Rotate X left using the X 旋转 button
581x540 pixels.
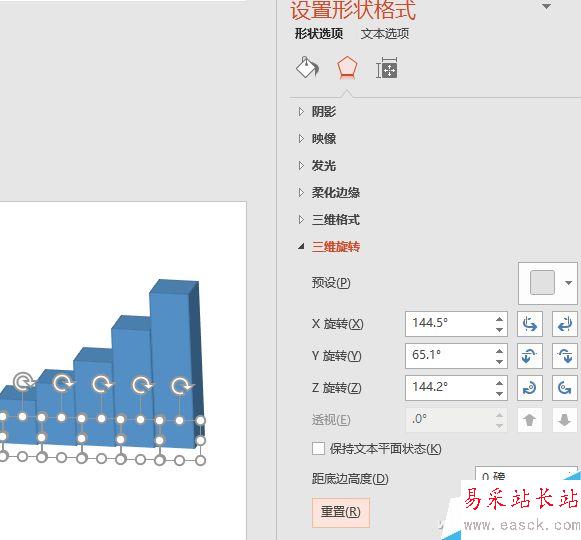point(529,324)
